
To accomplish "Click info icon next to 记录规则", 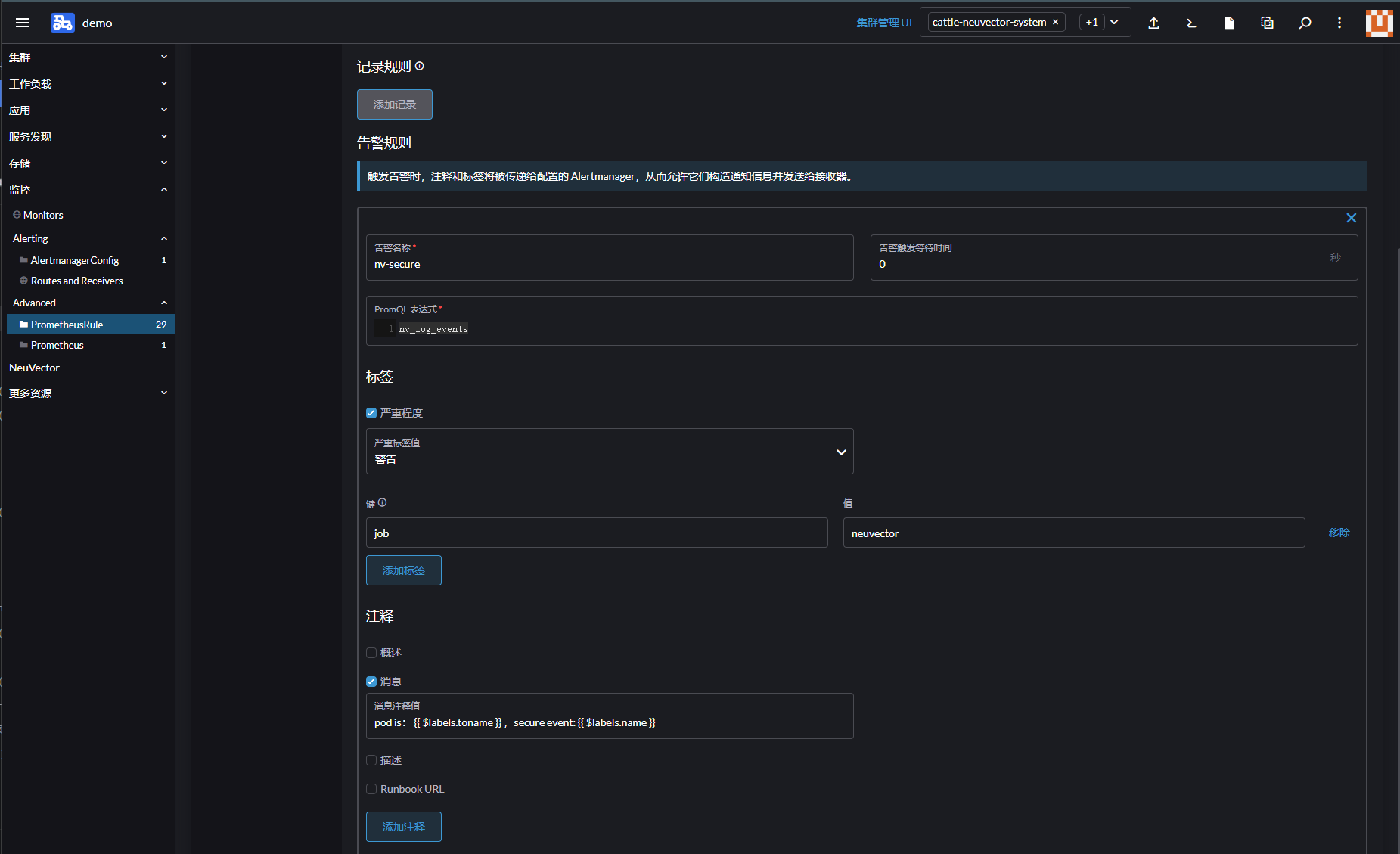I will [420, 66].
